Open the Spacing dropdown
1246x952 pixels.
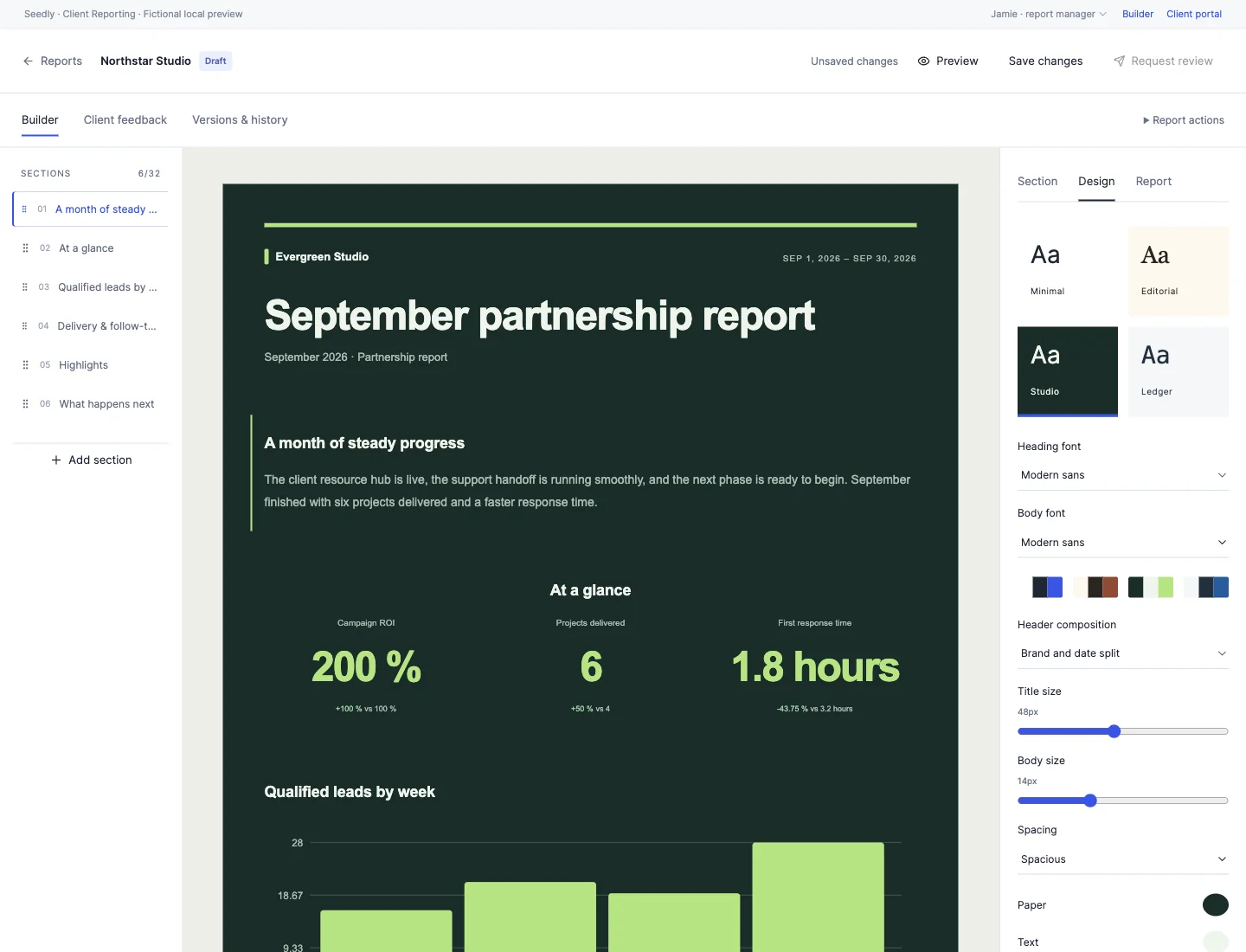tap(1123, 859)
